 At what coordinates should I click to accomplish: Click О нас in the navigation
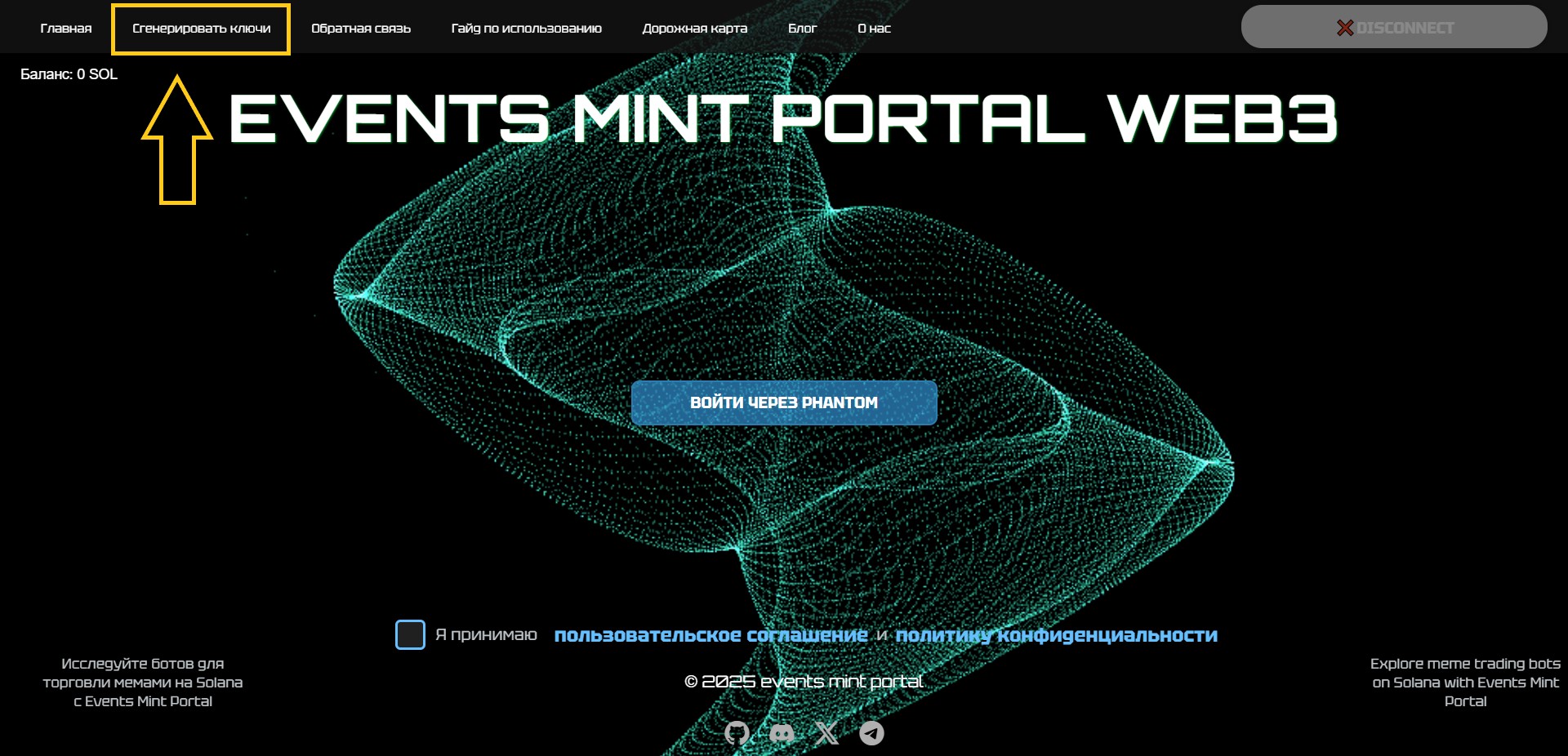click(874, 29)
